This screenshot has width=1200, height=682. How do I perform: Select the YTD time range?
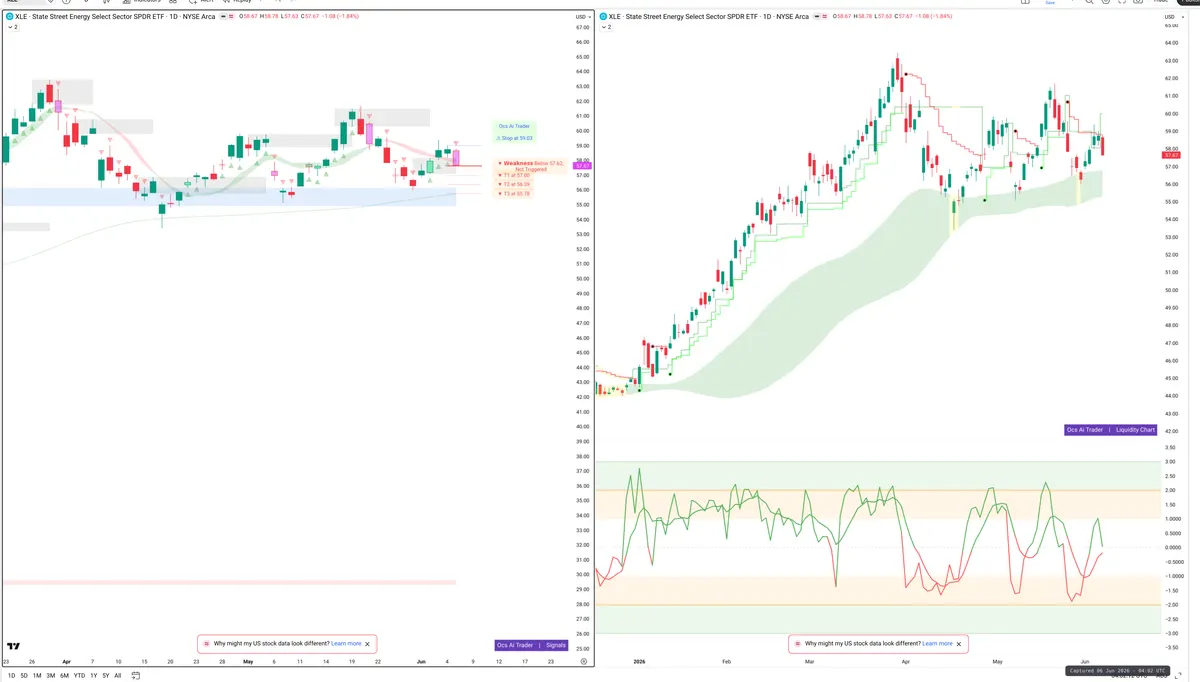[x=79, y=676]
